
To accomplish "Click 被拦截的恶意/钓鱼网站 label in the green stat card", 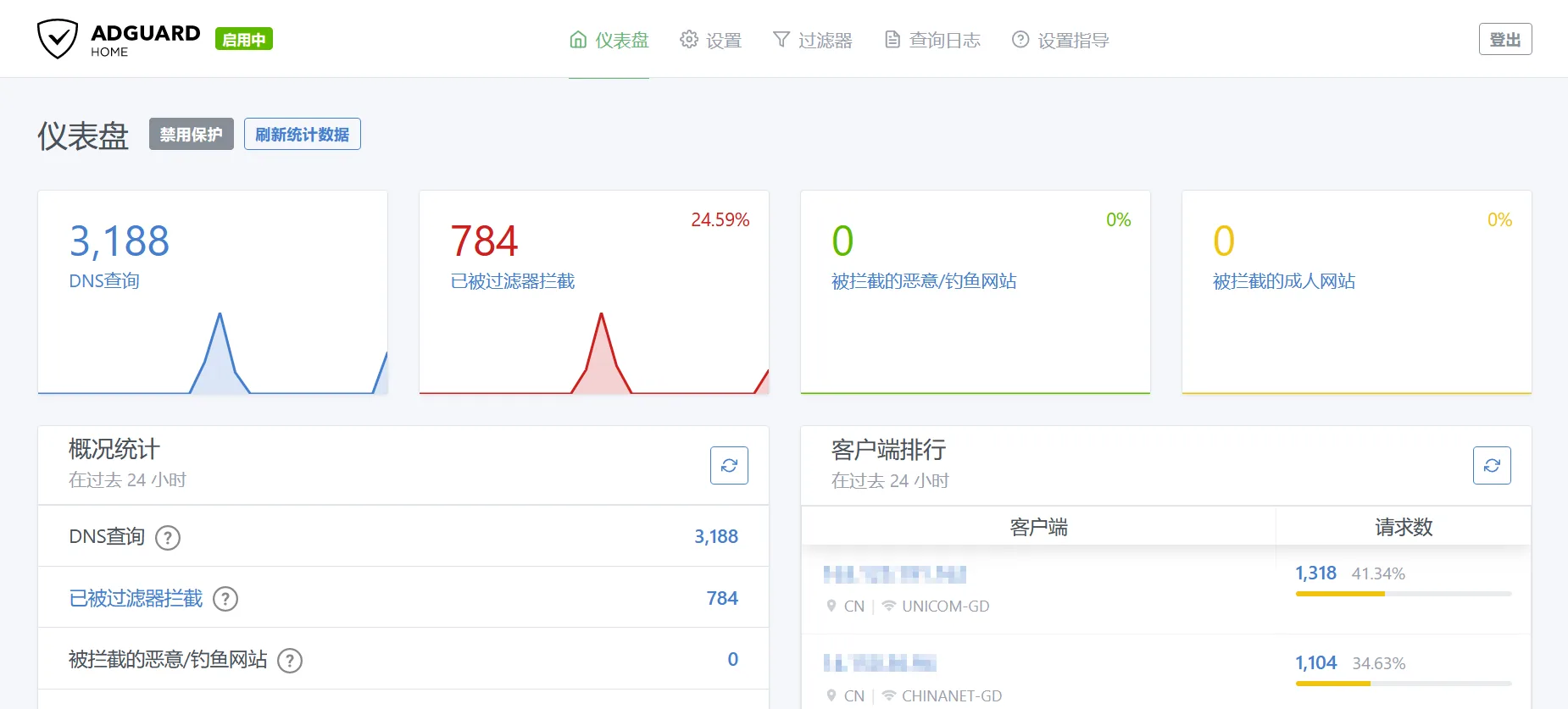I will tap(924, 281).
